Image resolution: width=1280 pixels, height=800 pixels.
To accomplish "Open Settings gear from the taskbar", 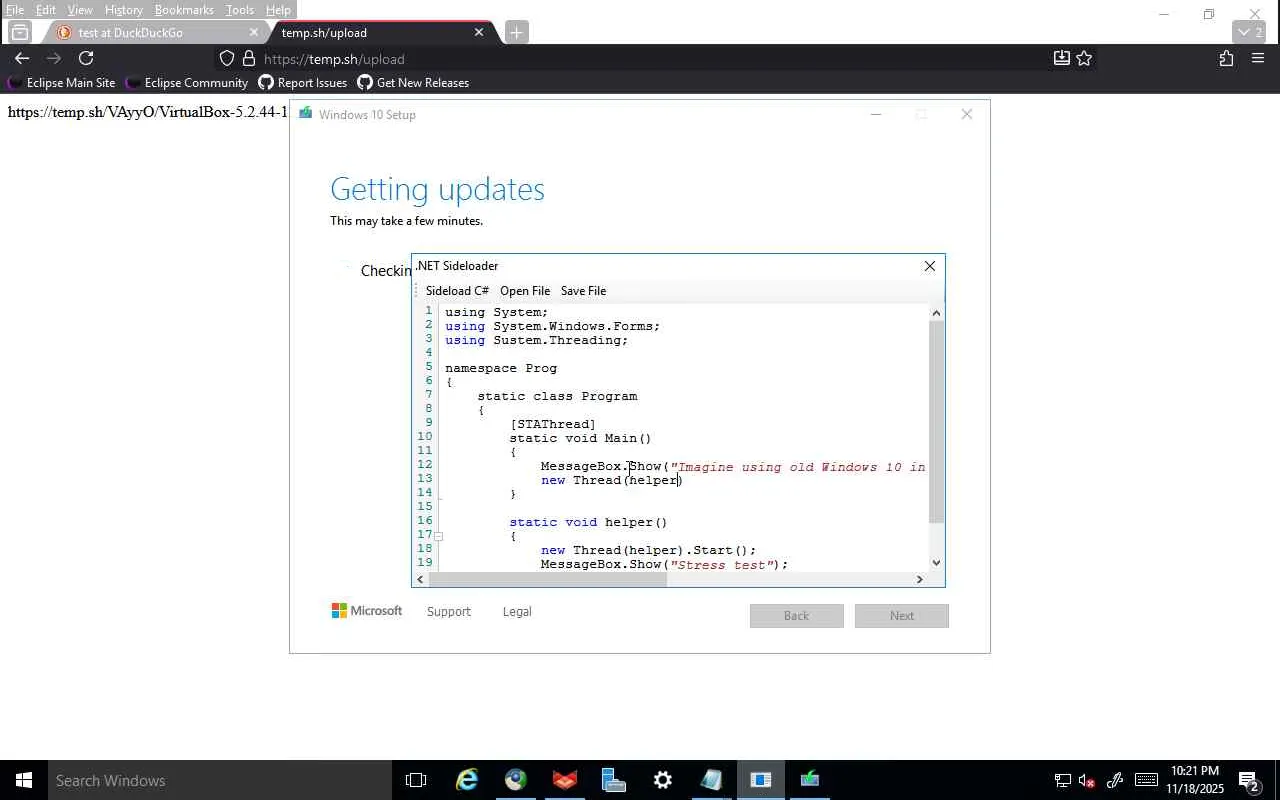I will click(x=663, y=780).
